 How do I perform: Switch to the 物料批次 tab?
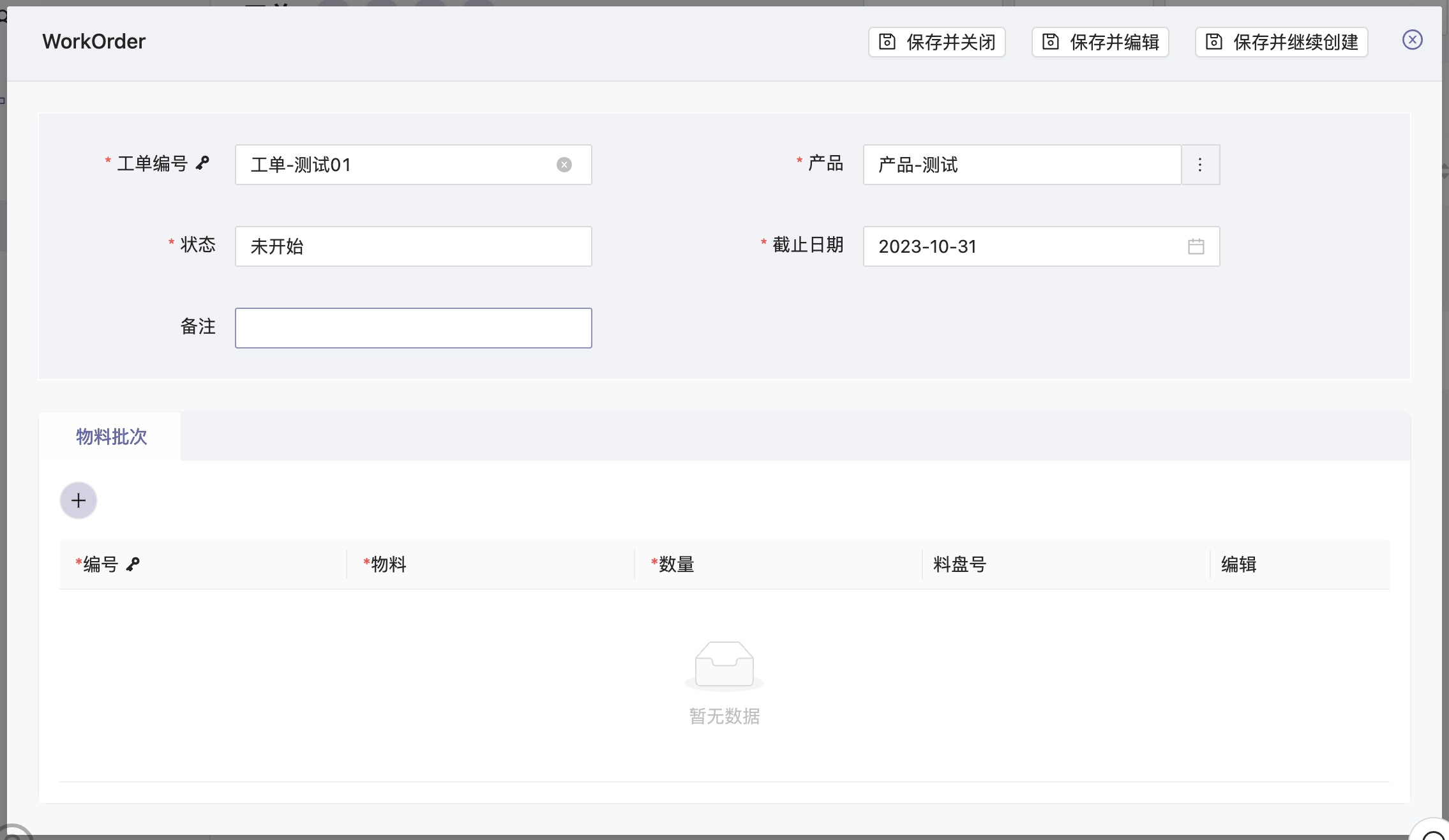pos(111,437)
